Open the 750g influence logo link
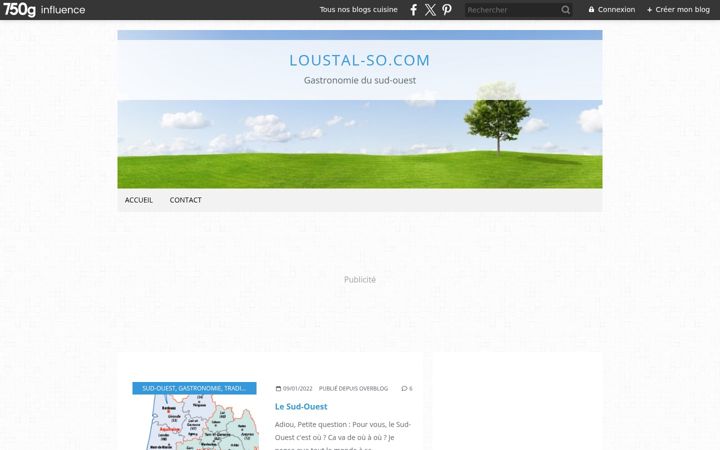 (44, 10)
